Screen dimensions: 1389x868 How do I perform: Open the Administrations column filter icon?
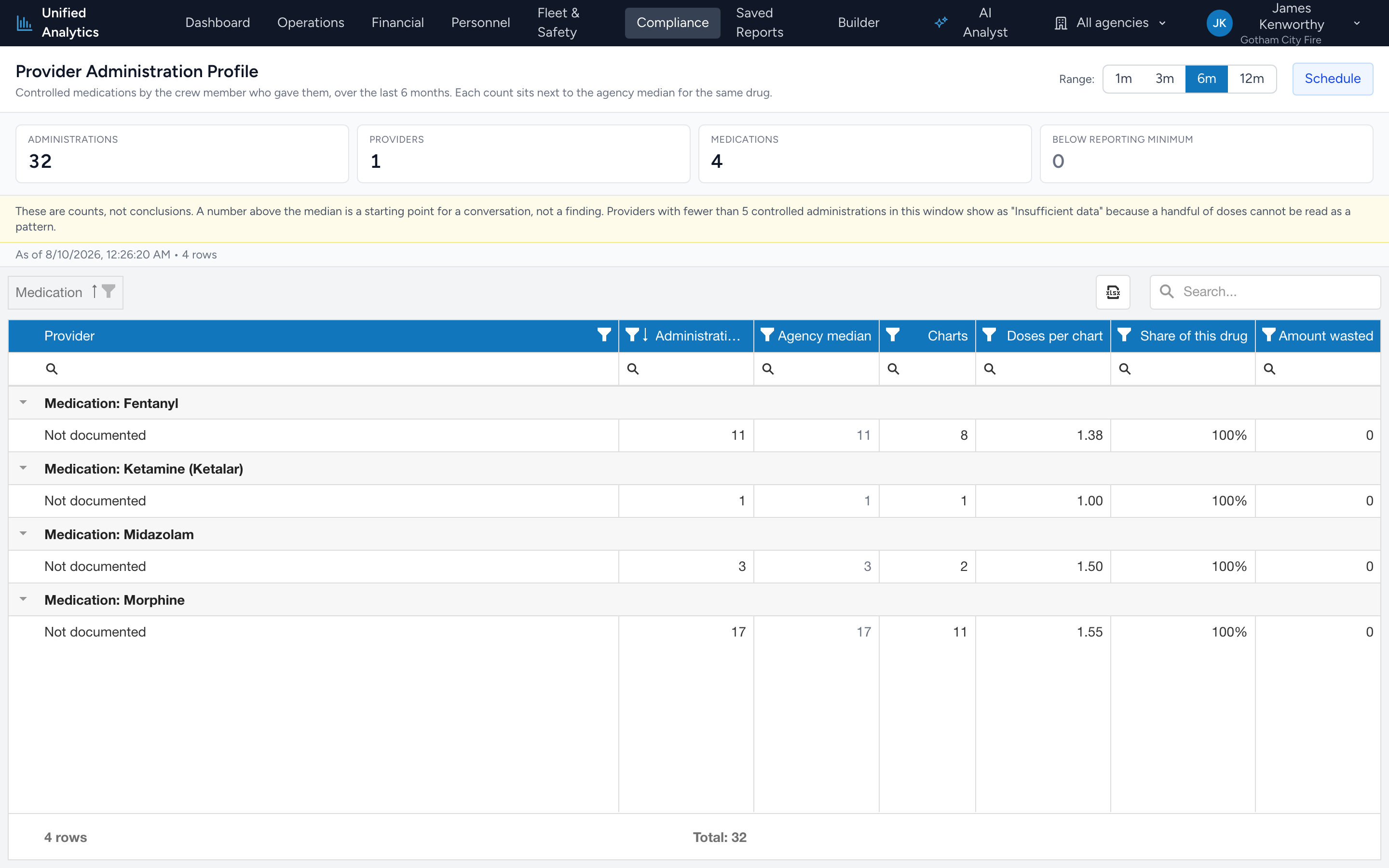pos(632,335)
